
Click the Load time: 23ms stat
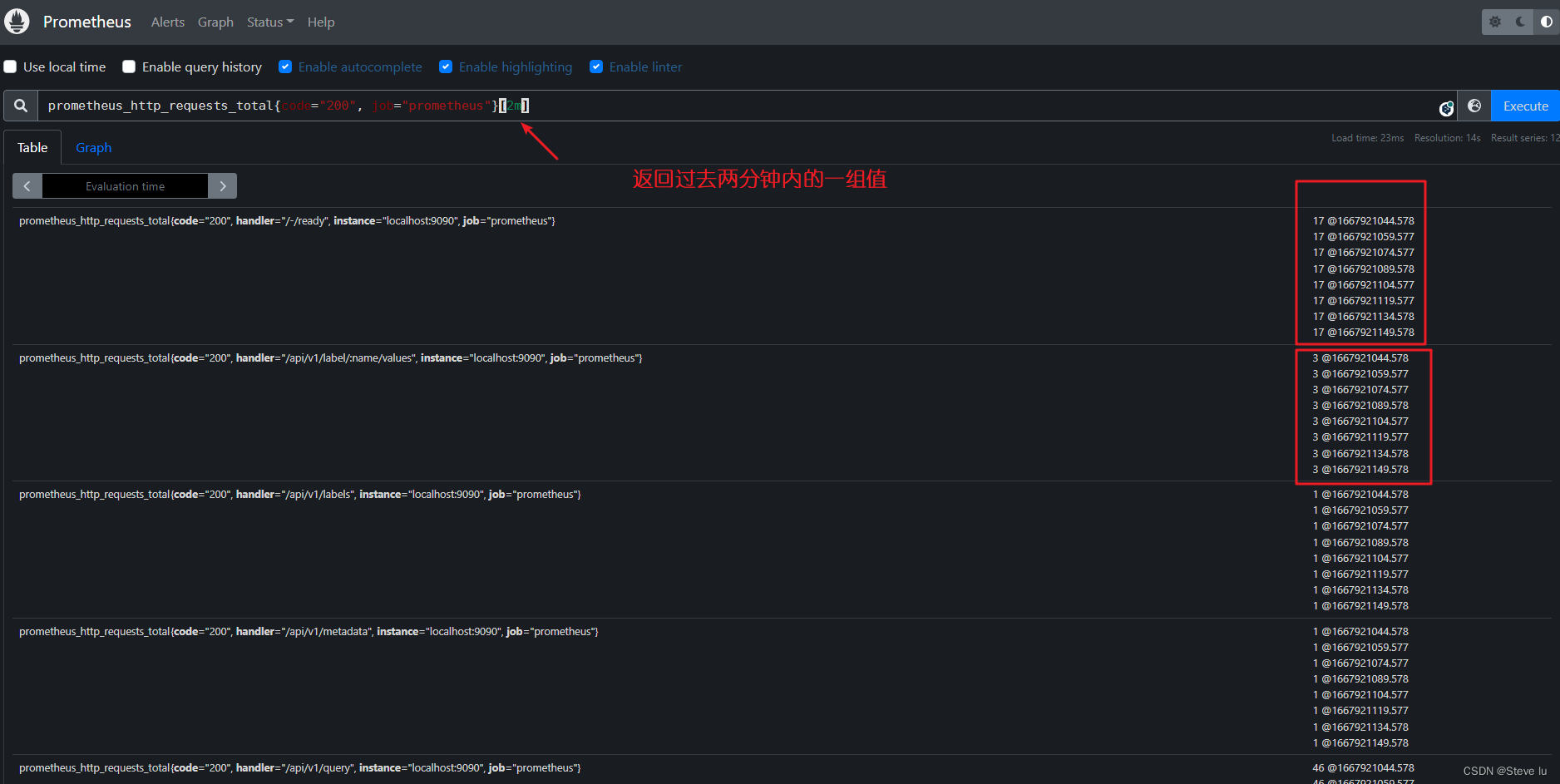point(1367,138)
